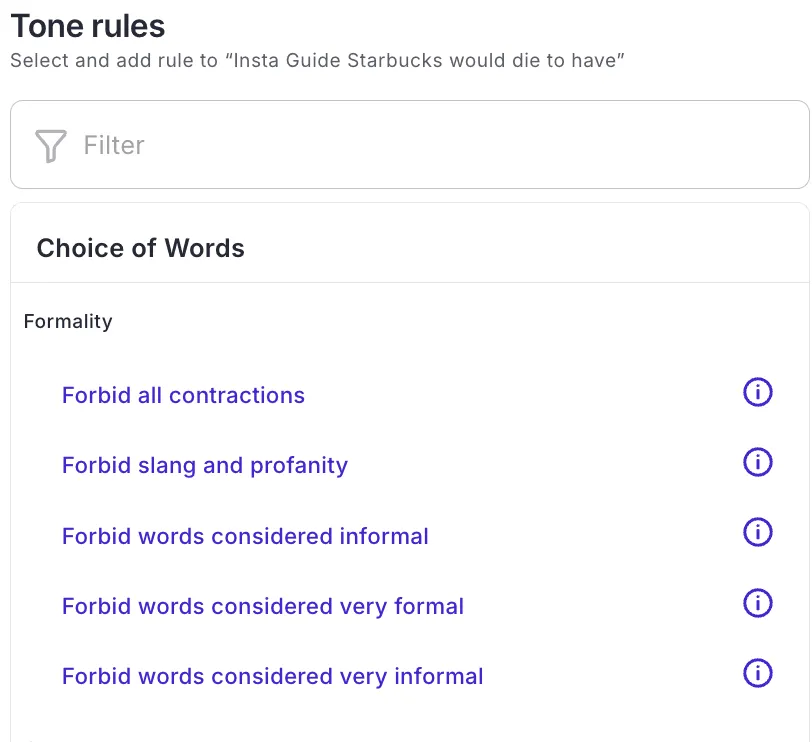Show details icon for very formal words rule
The height and width of the screenshot is (742, 812).
pyautogui.click(x=758, y=603)
